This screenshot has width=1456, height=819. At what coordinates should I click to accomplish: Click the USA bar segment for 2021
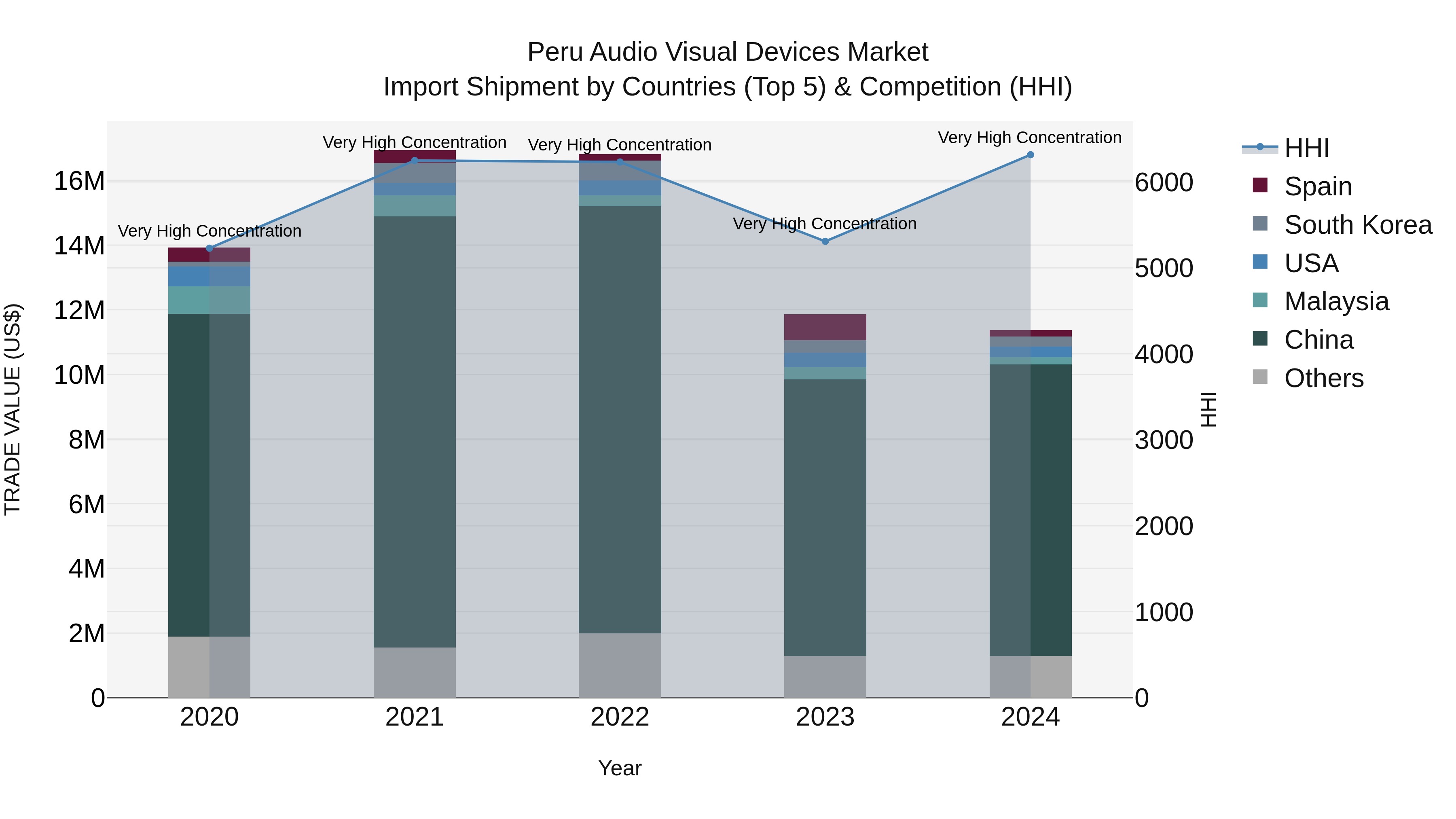point(414,189)
